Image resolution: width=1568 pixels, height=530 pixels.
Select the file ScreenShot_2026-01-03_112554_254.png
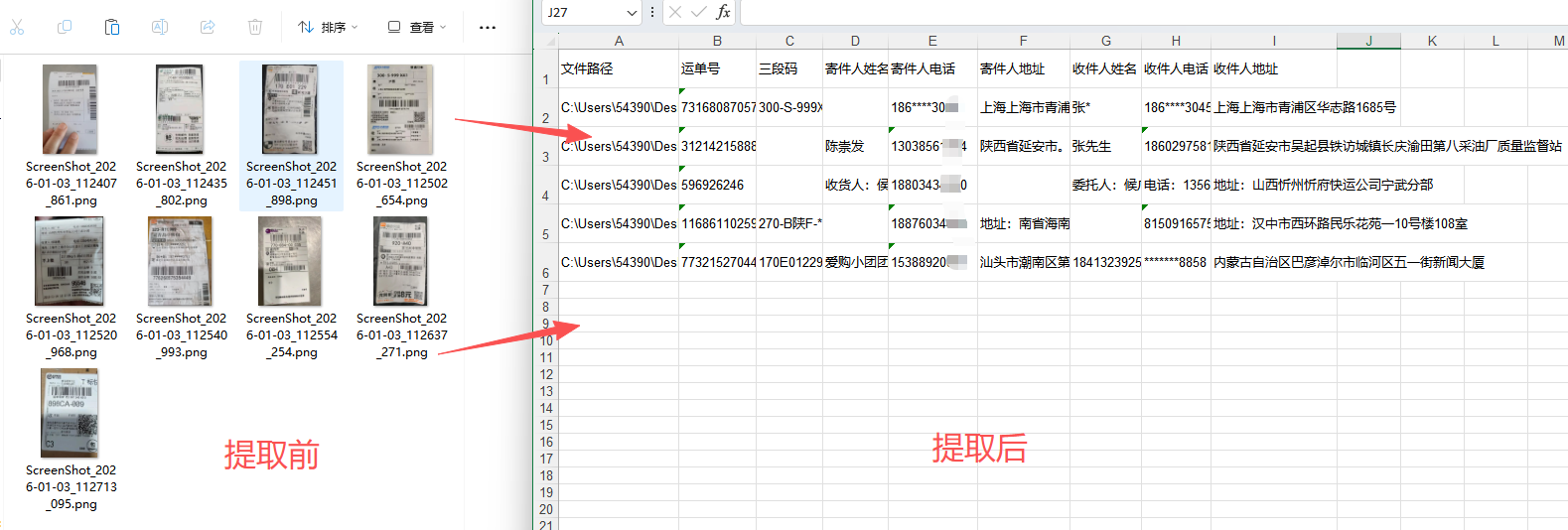click(292, 289)
